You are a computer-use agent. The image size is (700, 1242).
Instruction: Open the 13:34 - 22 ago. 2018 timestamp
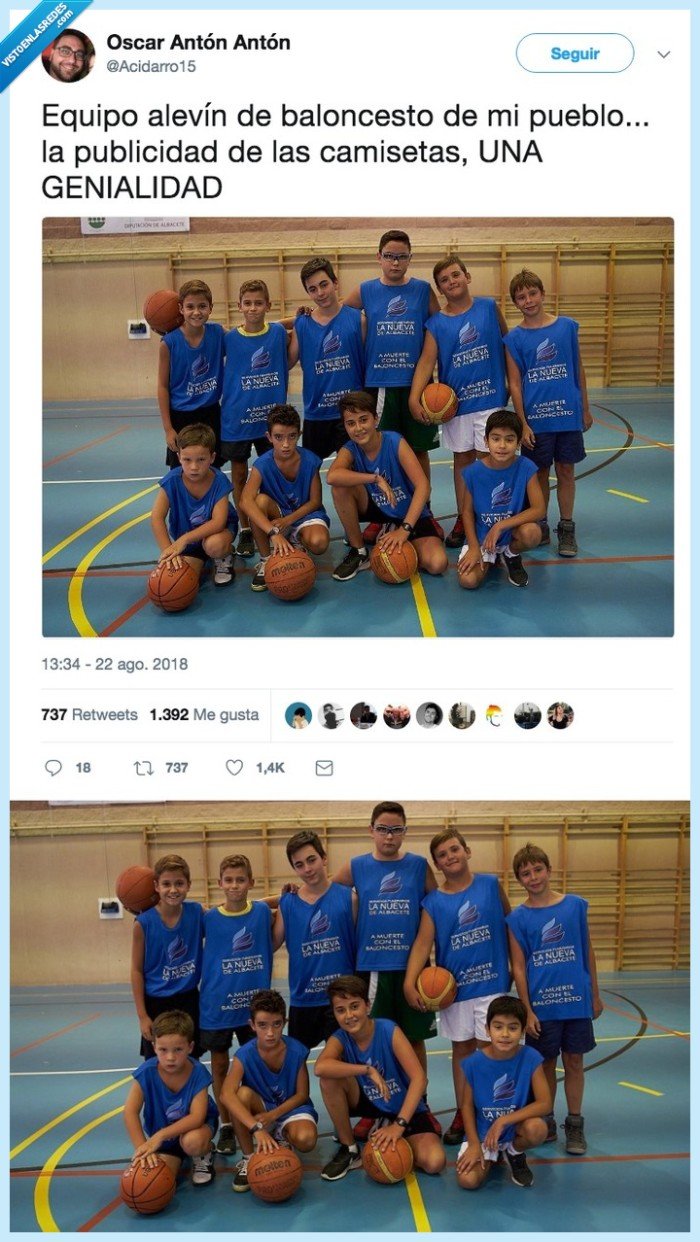(x=114, y=664)
